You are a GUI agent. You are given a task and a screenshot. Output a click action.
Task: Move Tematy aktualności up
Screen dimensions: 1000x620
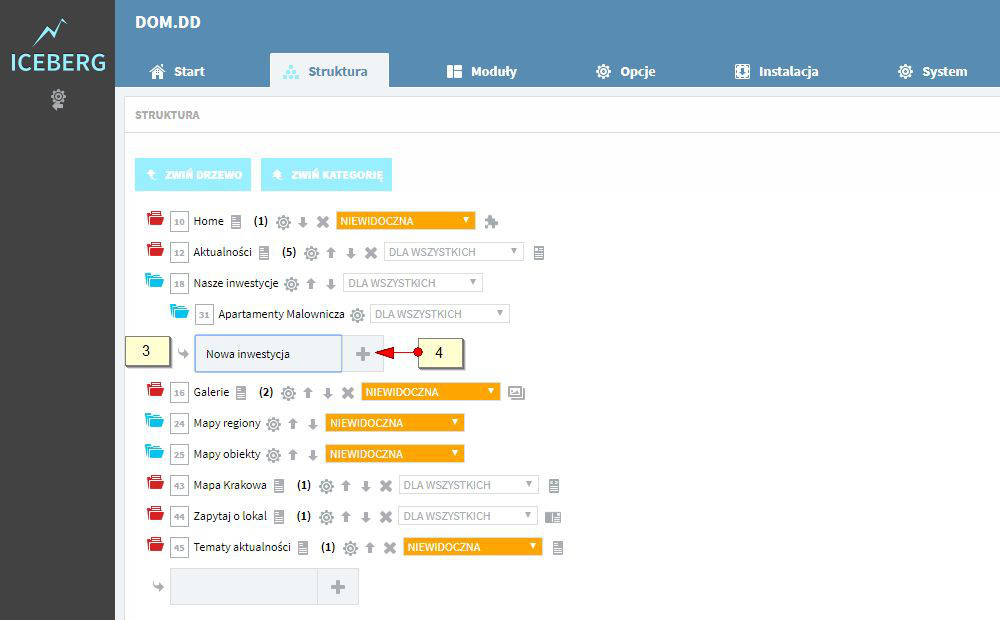click(x=371, y=549)
